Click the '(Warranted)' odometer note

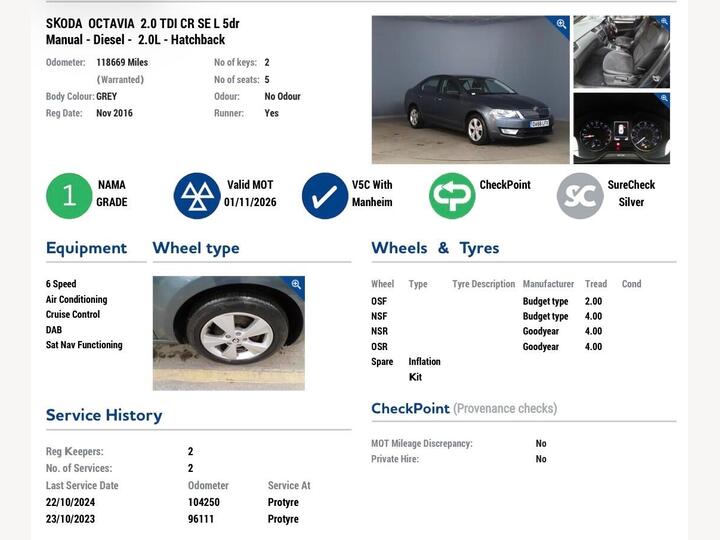120,79
